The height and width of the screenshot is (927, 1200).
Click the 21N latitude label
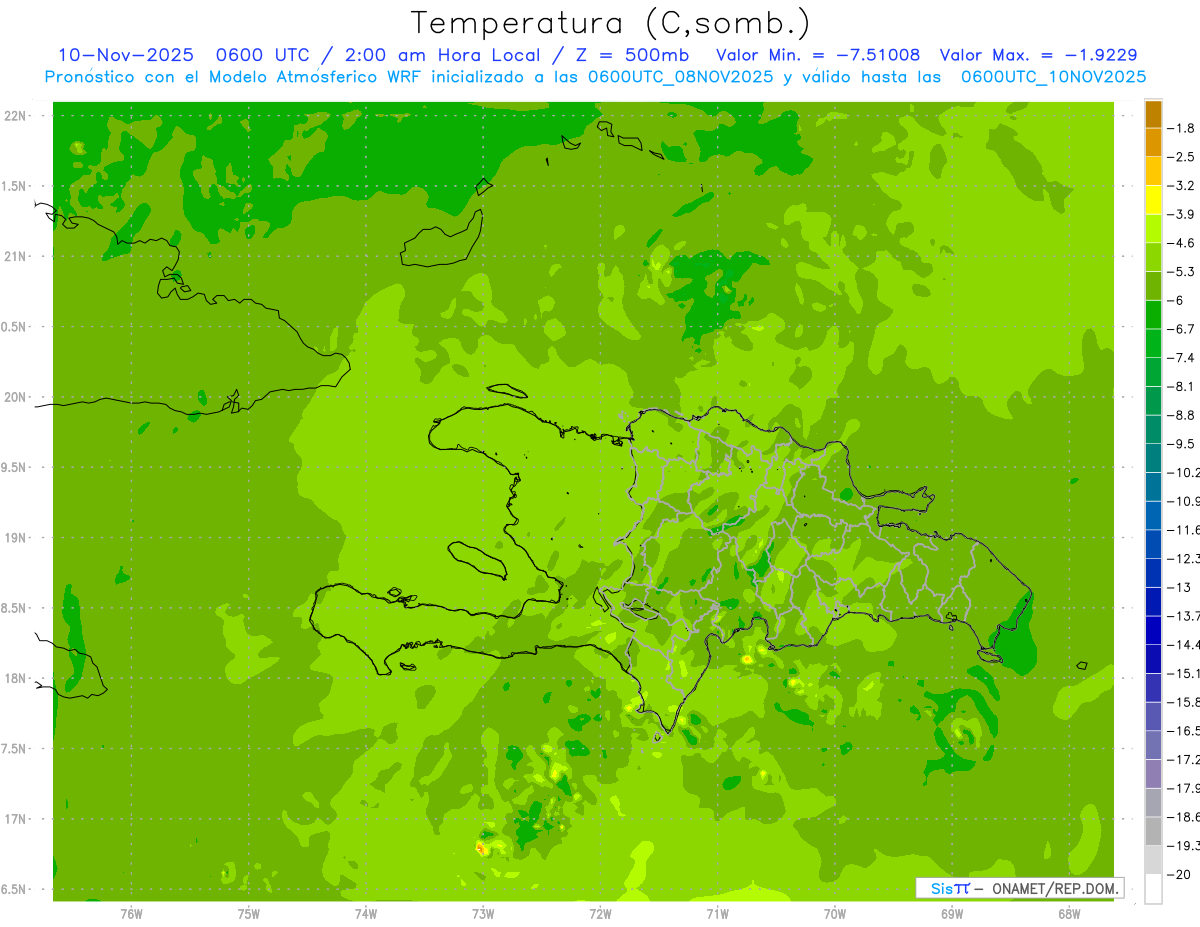16,256
